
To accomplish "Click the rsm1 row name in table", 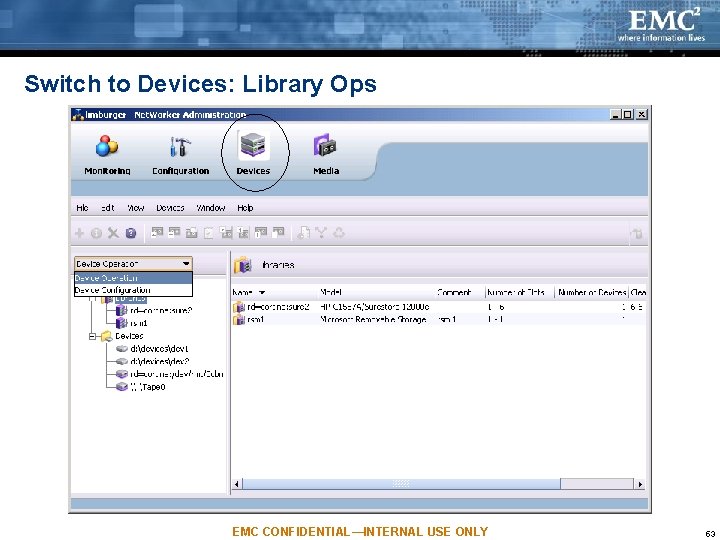I will [255, 320].
